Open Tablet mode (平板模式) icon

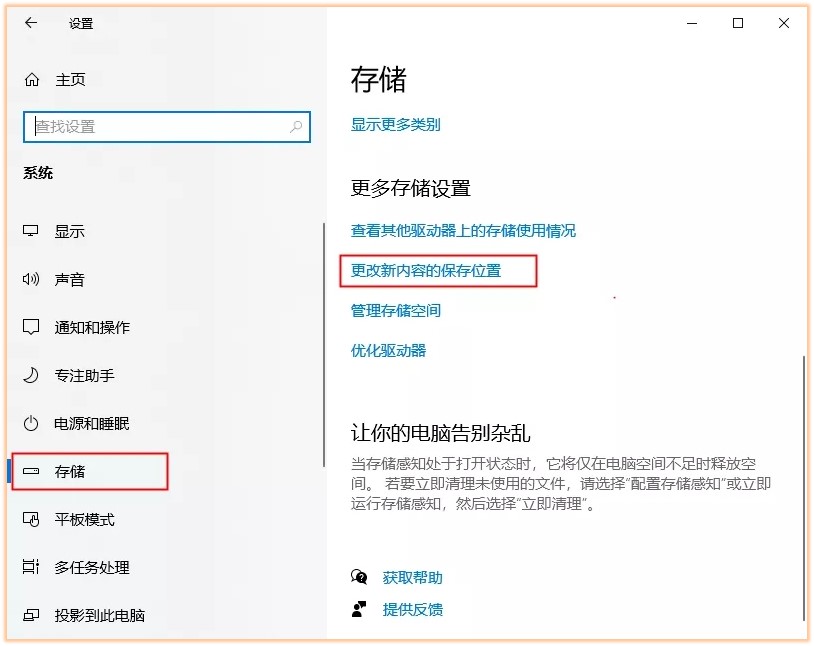(x=32, y=519)
